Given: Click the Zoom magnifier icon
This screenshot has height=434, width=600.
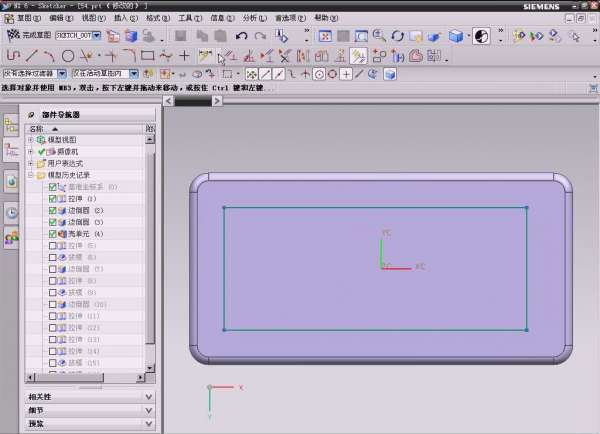Looking at the screenshot, I should [379, 36].
